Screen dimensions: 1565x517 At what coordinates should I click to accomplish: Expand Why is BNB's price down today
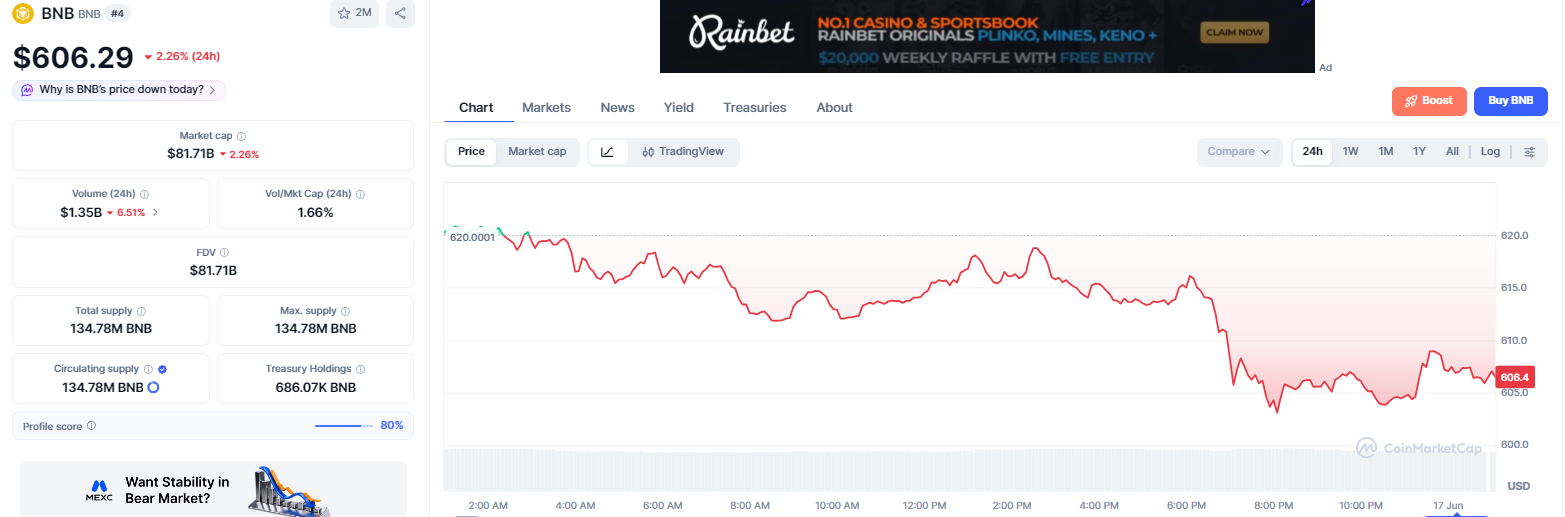point(120,90)
